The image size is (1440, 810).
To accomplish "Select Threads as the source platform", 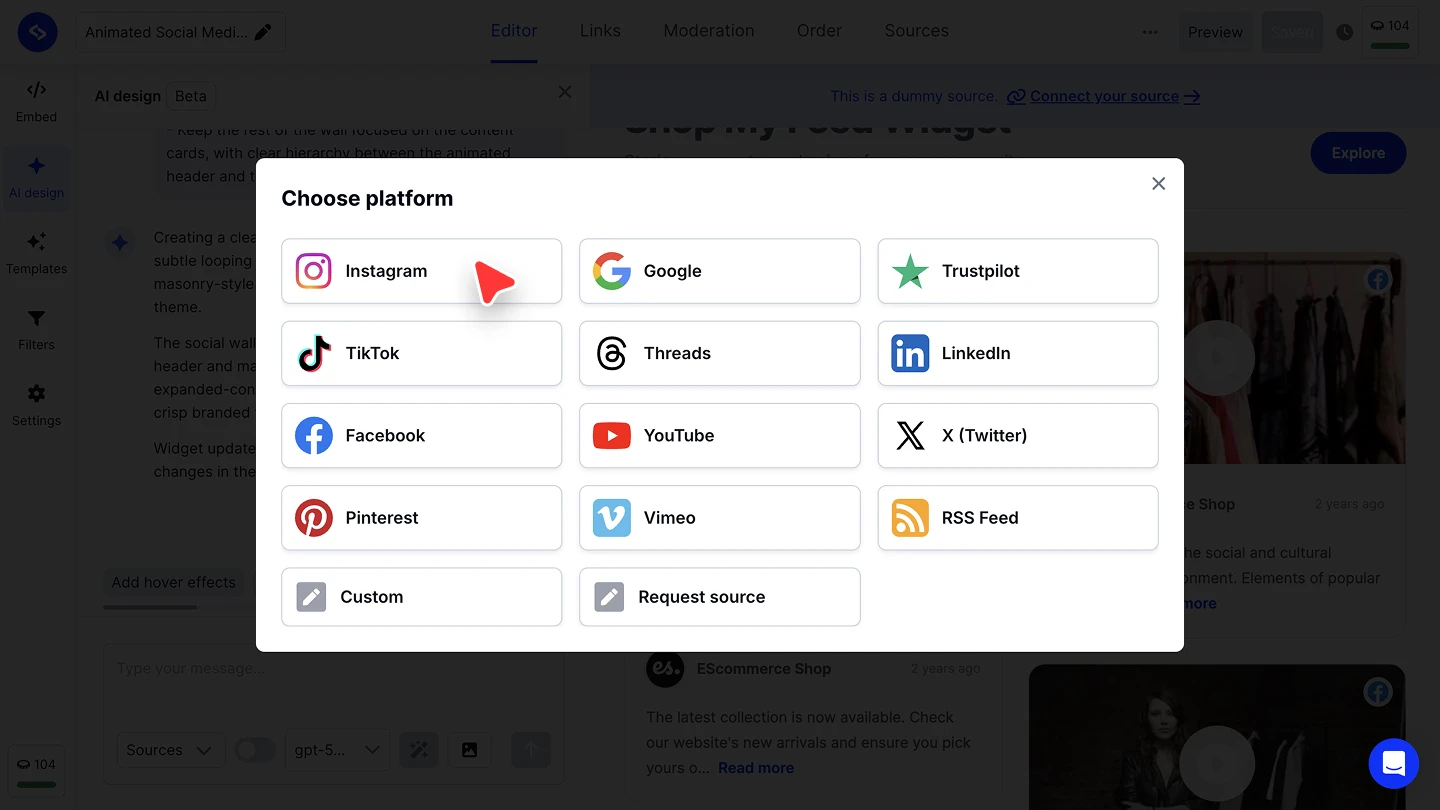I will [719, 353].
